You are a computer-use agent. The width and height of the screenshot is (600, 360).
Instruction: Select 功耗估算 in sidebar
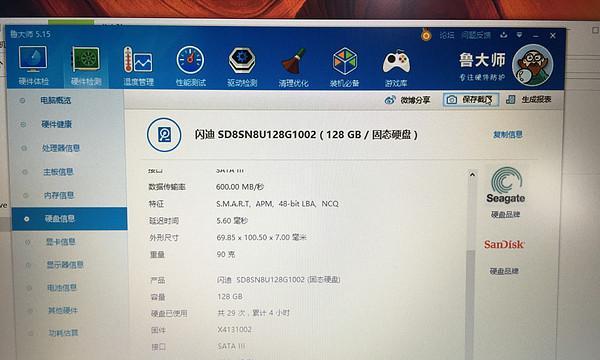(x=63, y=333)
